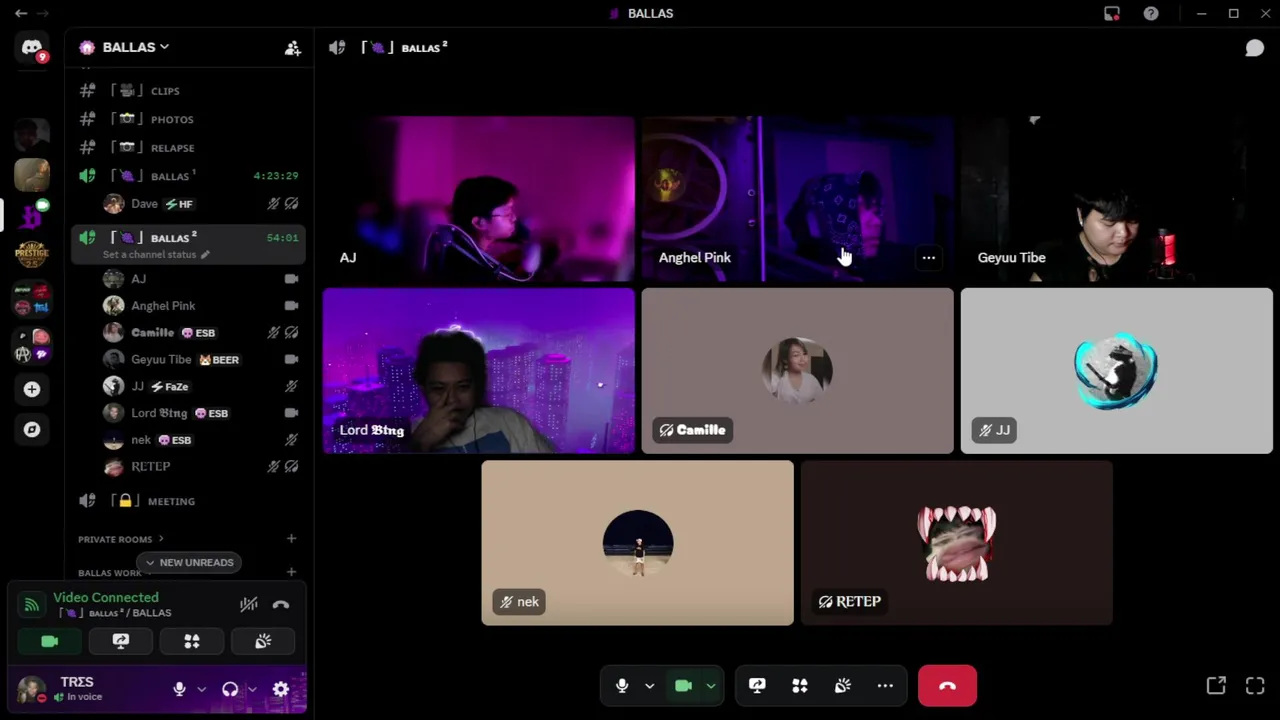The image size is (1280, 720).
Task: Click the top bar inbox icon
Action: click(1112, 13)
